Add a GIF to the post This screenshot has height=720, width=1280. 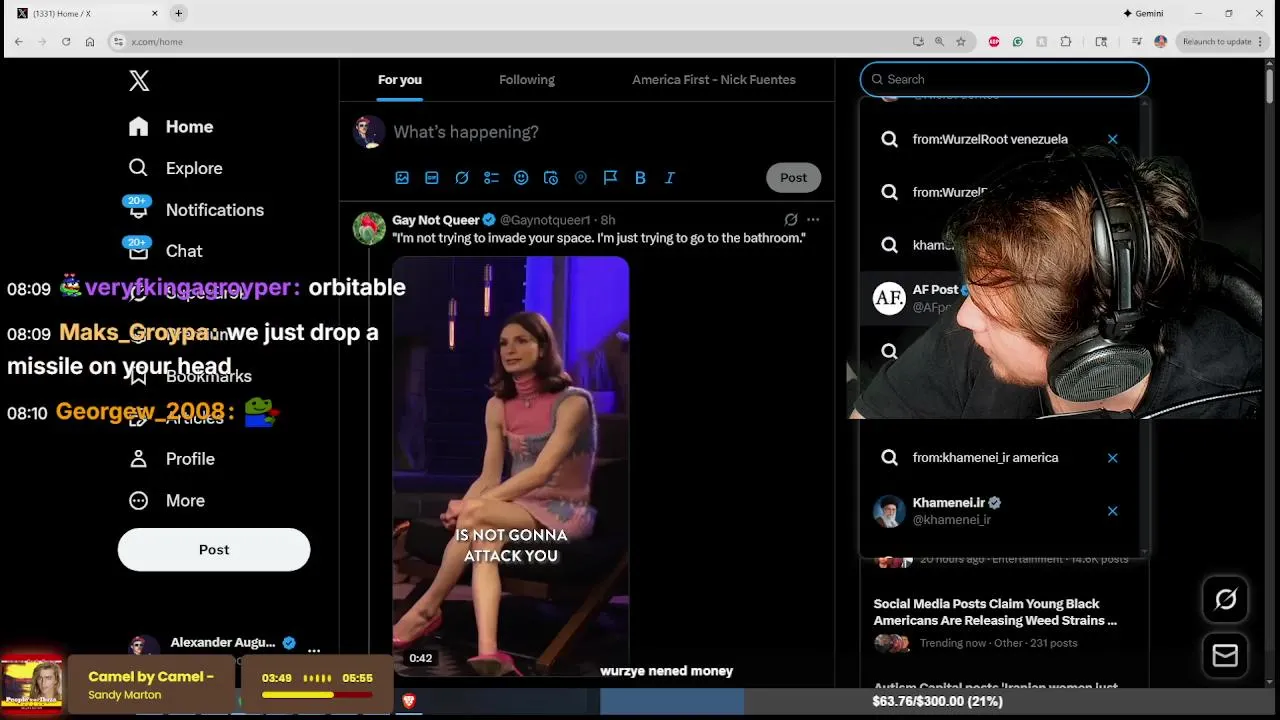pos(432,178)
